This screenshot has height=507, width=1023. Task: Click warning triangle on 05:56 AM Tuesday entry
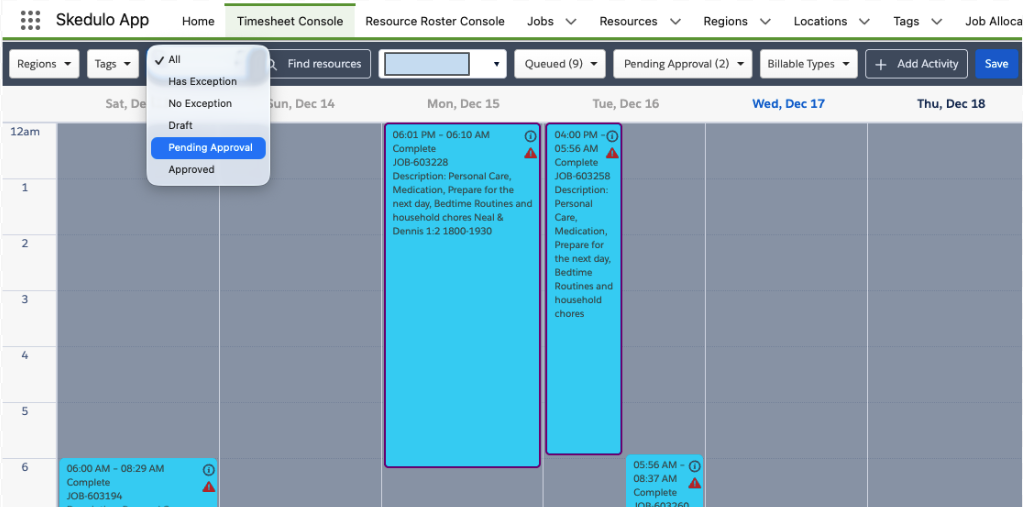click(x=694, y=483)
